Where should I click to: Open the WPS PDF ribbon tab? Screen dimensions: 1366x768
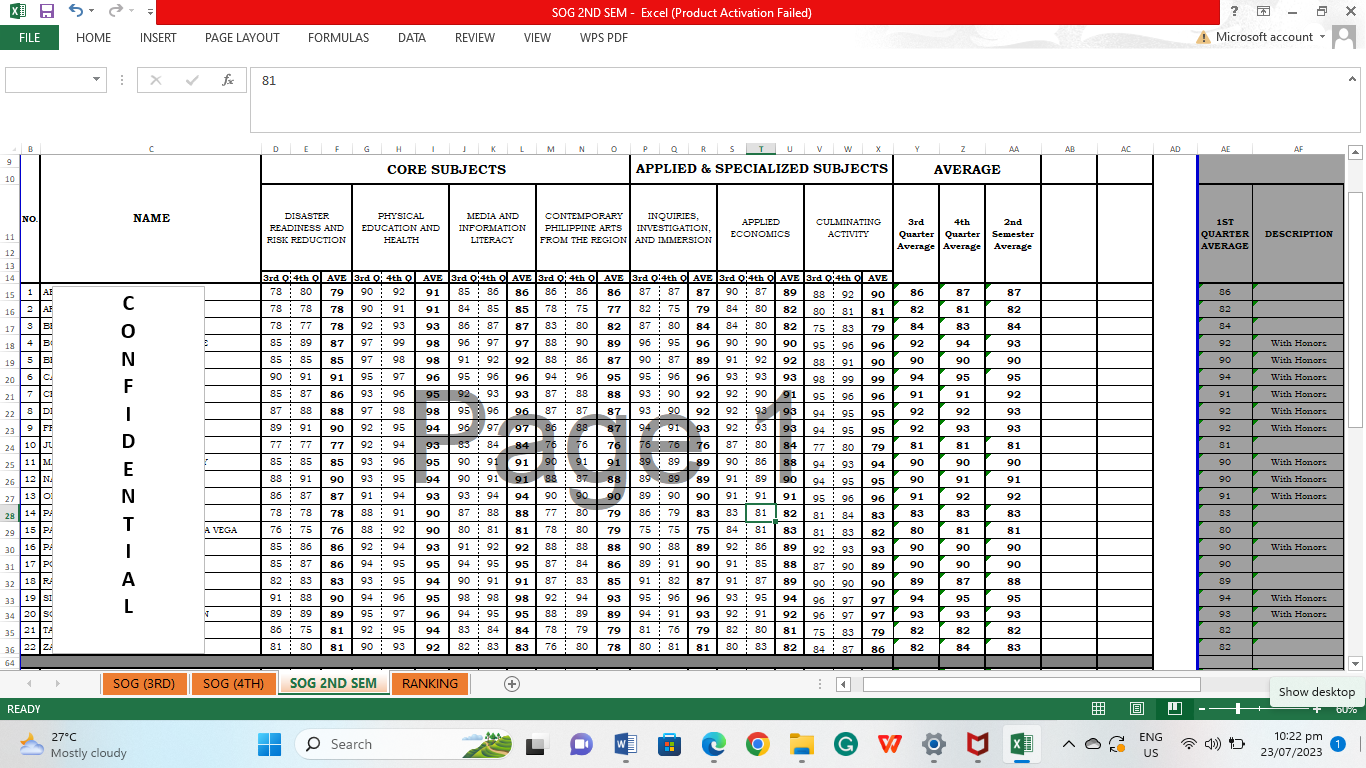[x=604, y=37]
